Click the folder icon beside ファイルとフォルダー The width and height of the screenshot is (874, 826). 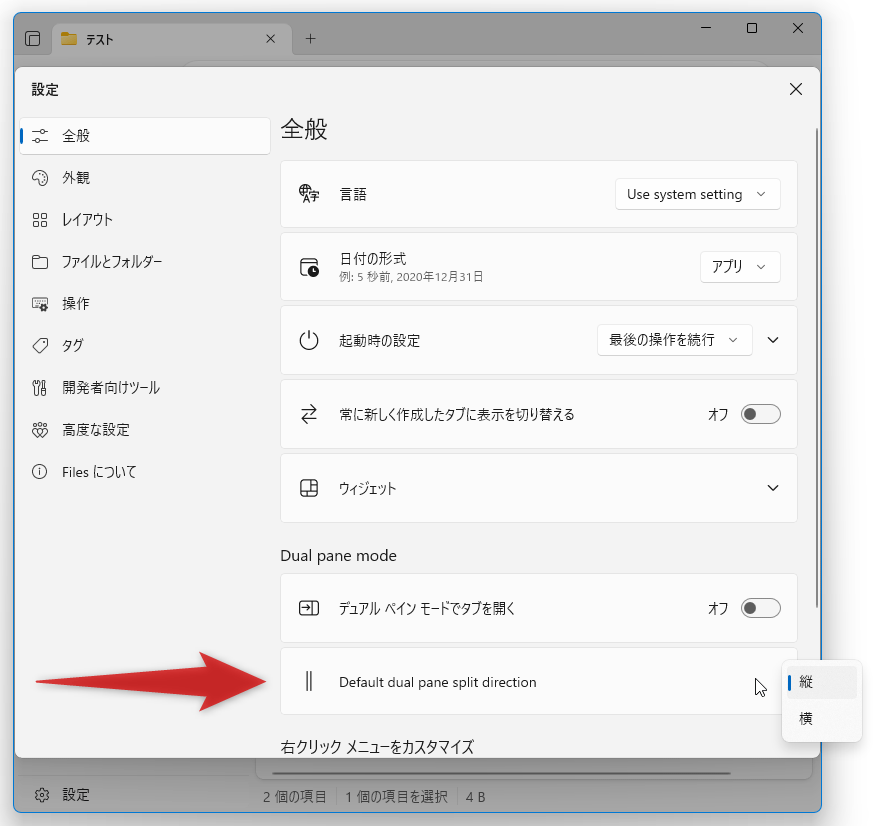point(40,261)
